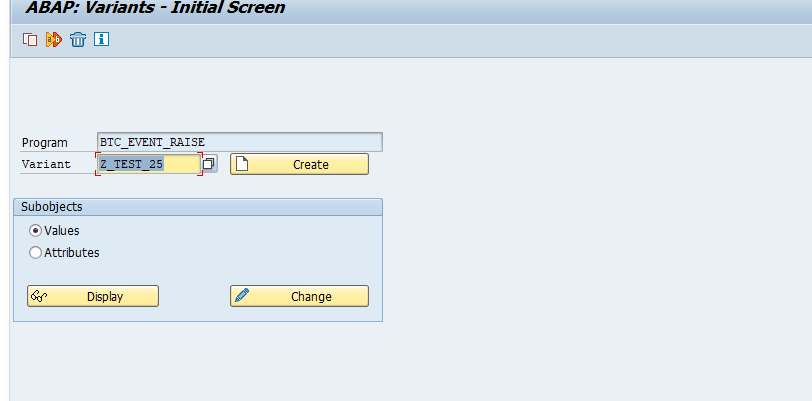Click the Delete variant trash icon

tap(78, 39)
